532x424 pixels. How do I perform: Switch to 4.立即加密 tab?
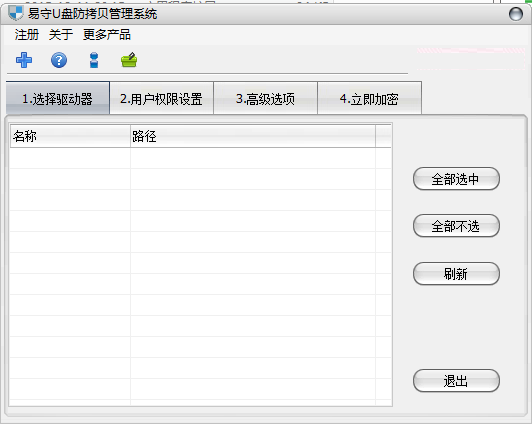(x=369, y=98)
